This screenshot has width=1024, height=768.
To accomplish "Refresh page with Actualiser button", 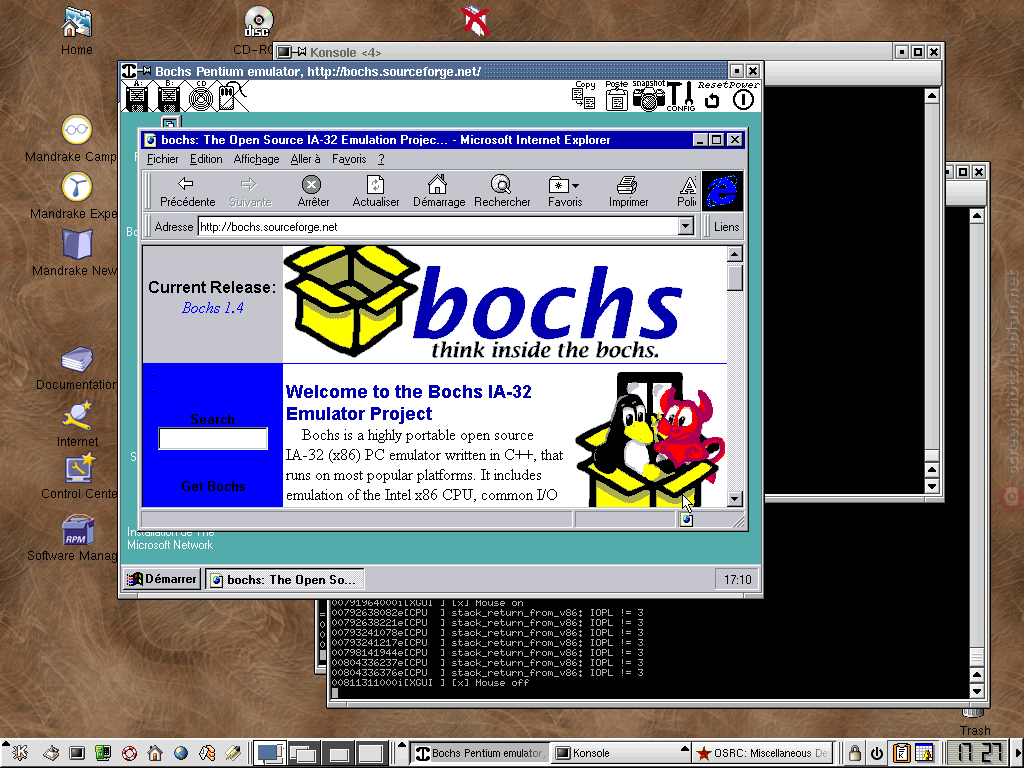I will 376,191.
